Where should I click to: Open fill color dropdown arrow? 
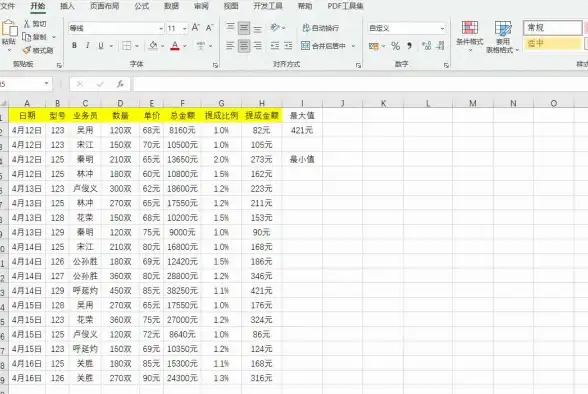tap(163, 46)
